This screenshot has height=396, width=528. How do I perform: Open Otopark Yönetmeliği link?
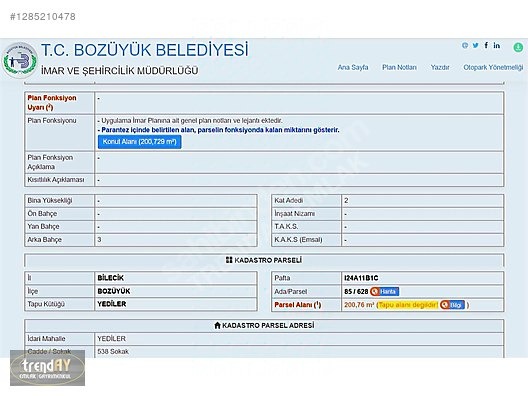pyautogui.click(x=493, y=67)
